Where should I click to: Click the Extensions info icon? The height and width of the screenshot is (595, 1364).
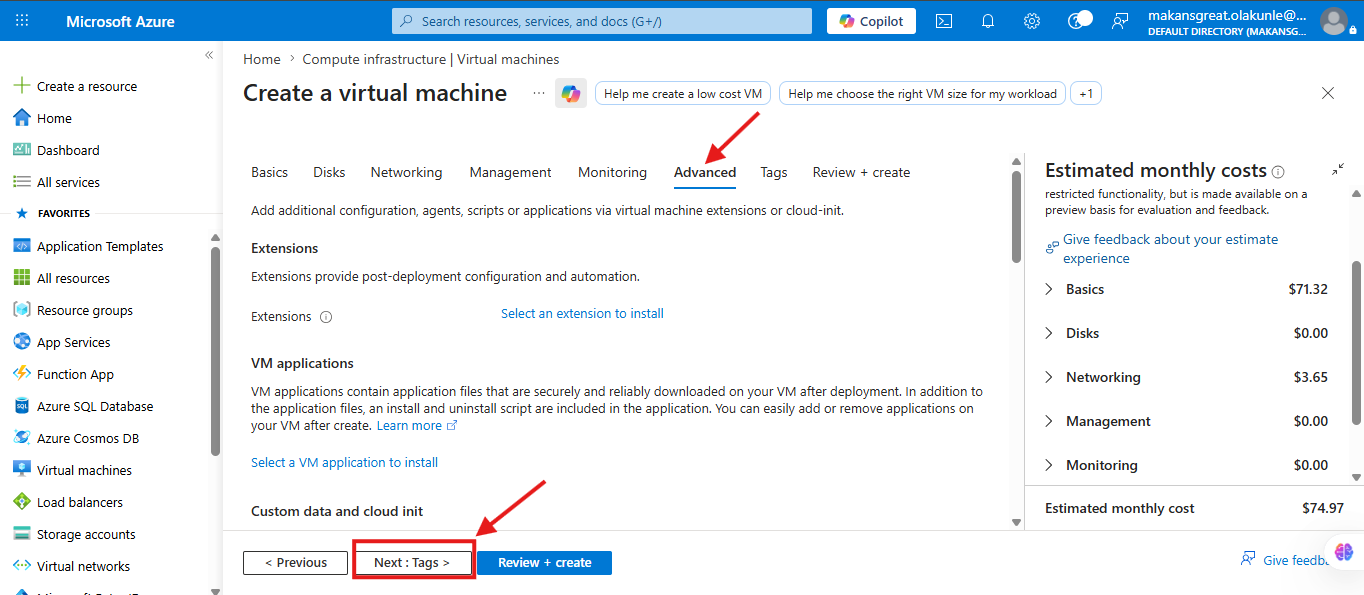click(x=326, y=317)
